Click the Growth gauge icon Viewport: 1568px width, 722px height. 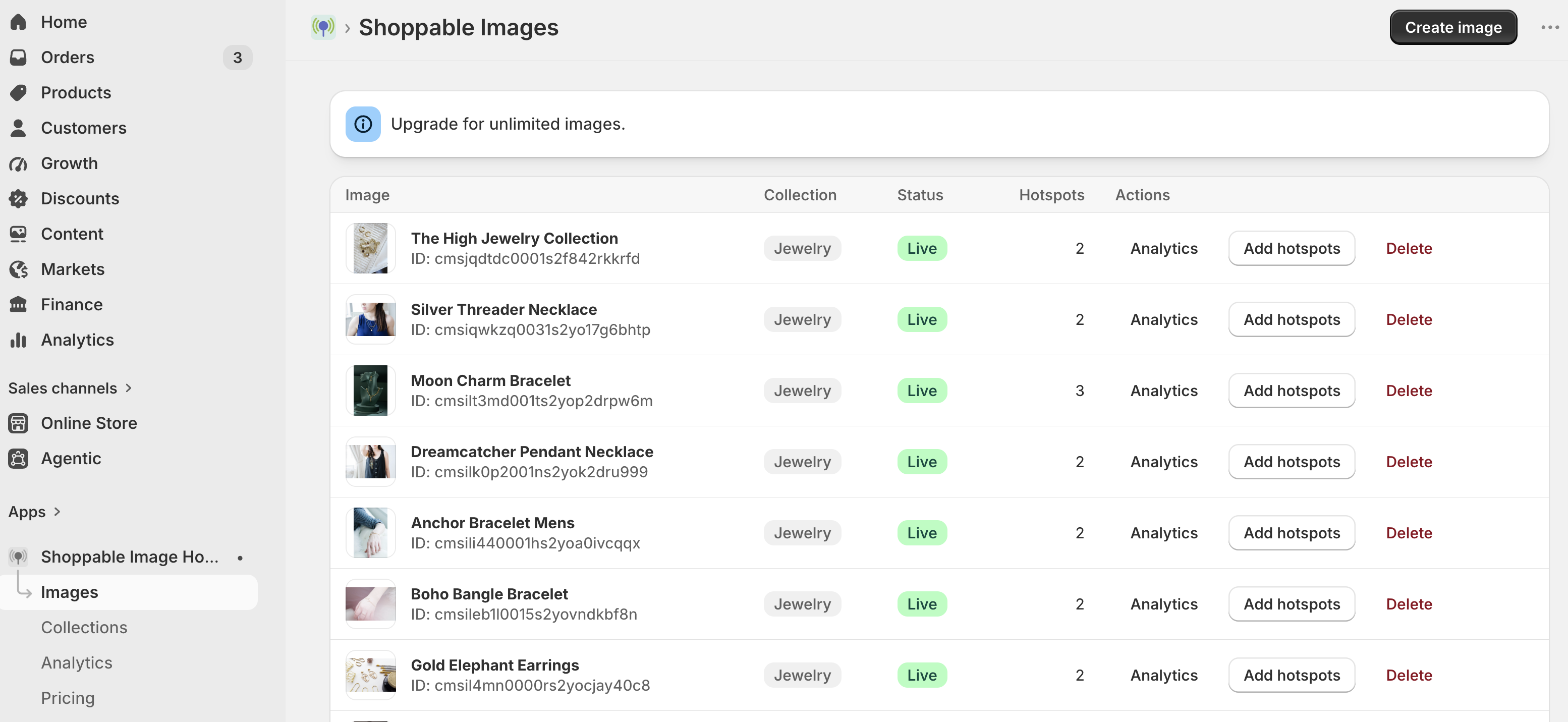(18, 163)
